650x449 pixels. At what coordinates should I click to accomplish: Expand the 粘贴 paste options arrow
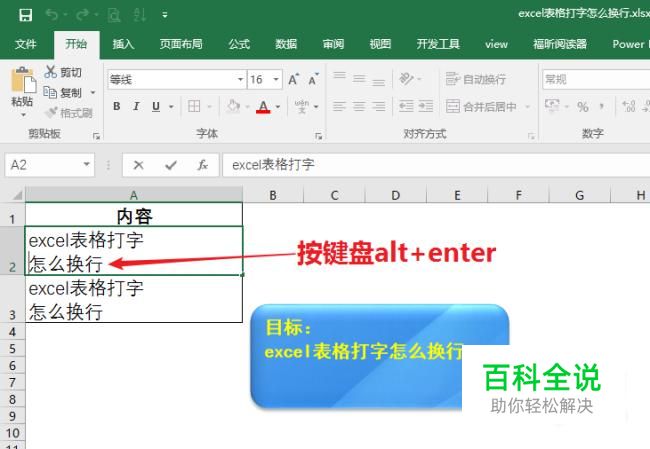click(23, 114)
